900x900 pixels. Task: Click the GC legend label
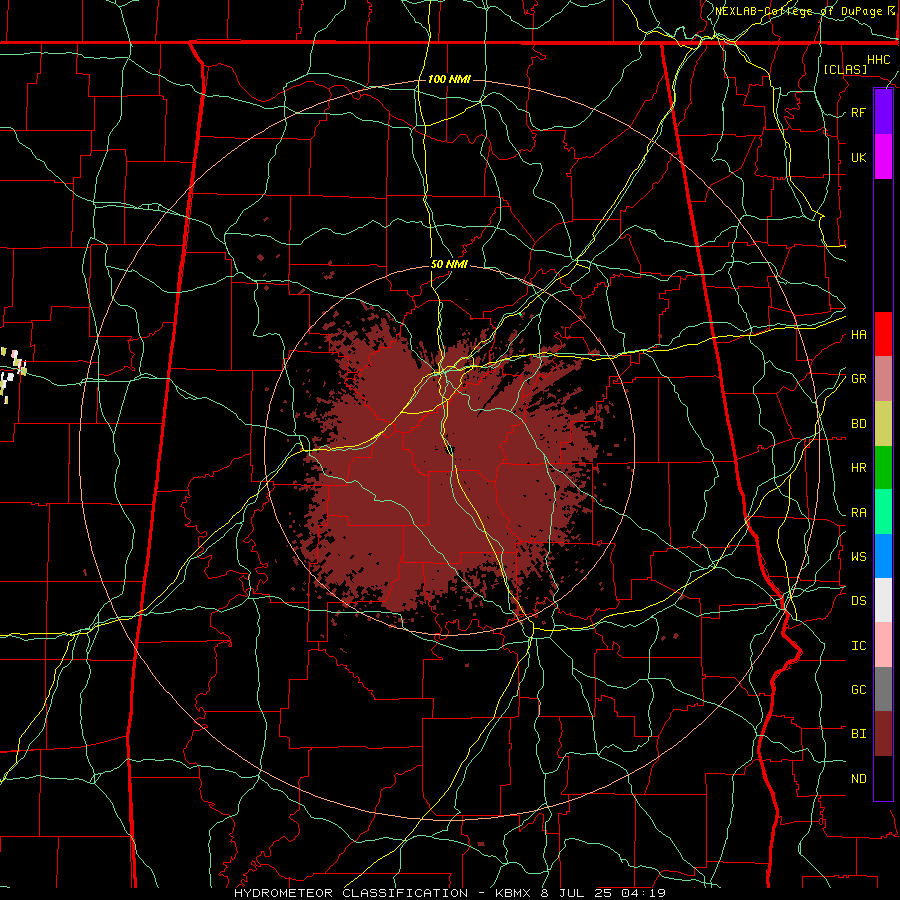click(858, 689)
